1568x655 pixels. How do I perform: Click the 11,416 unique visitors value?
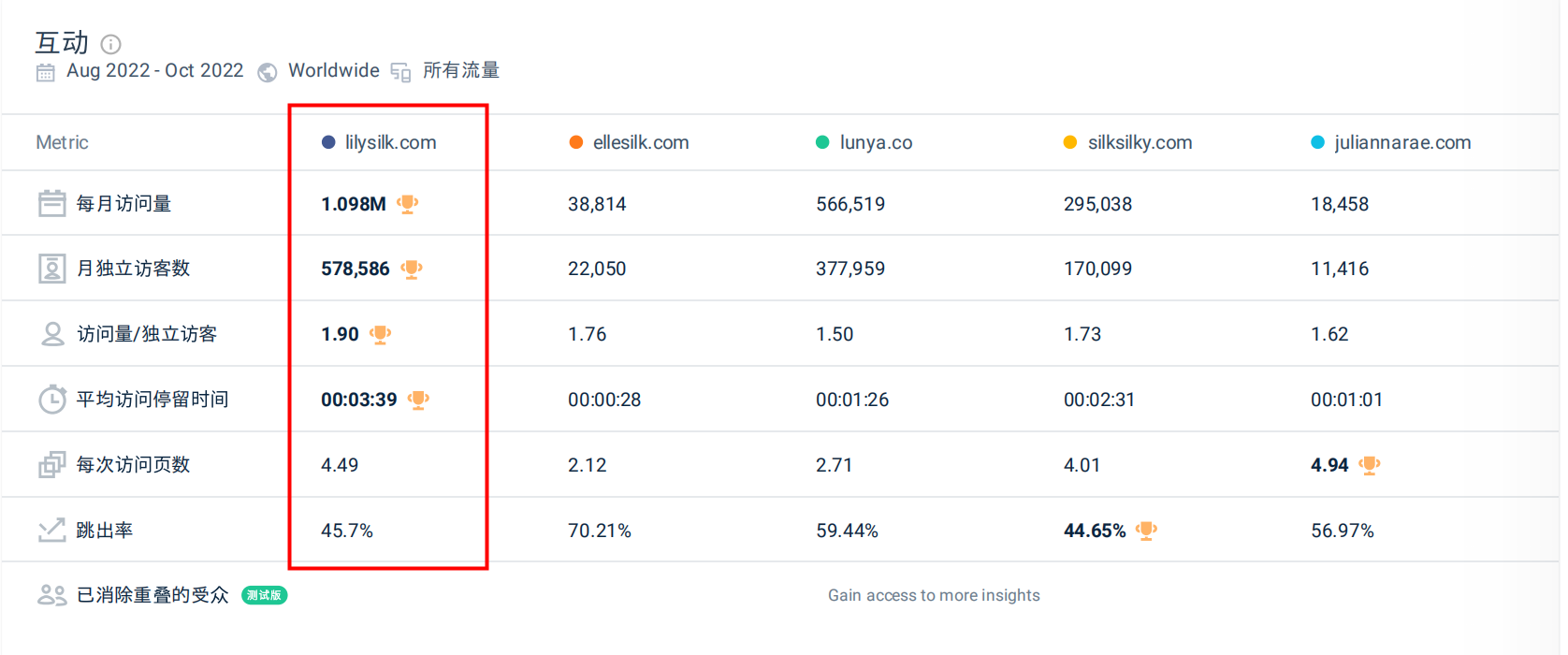tap(1340, 269)
